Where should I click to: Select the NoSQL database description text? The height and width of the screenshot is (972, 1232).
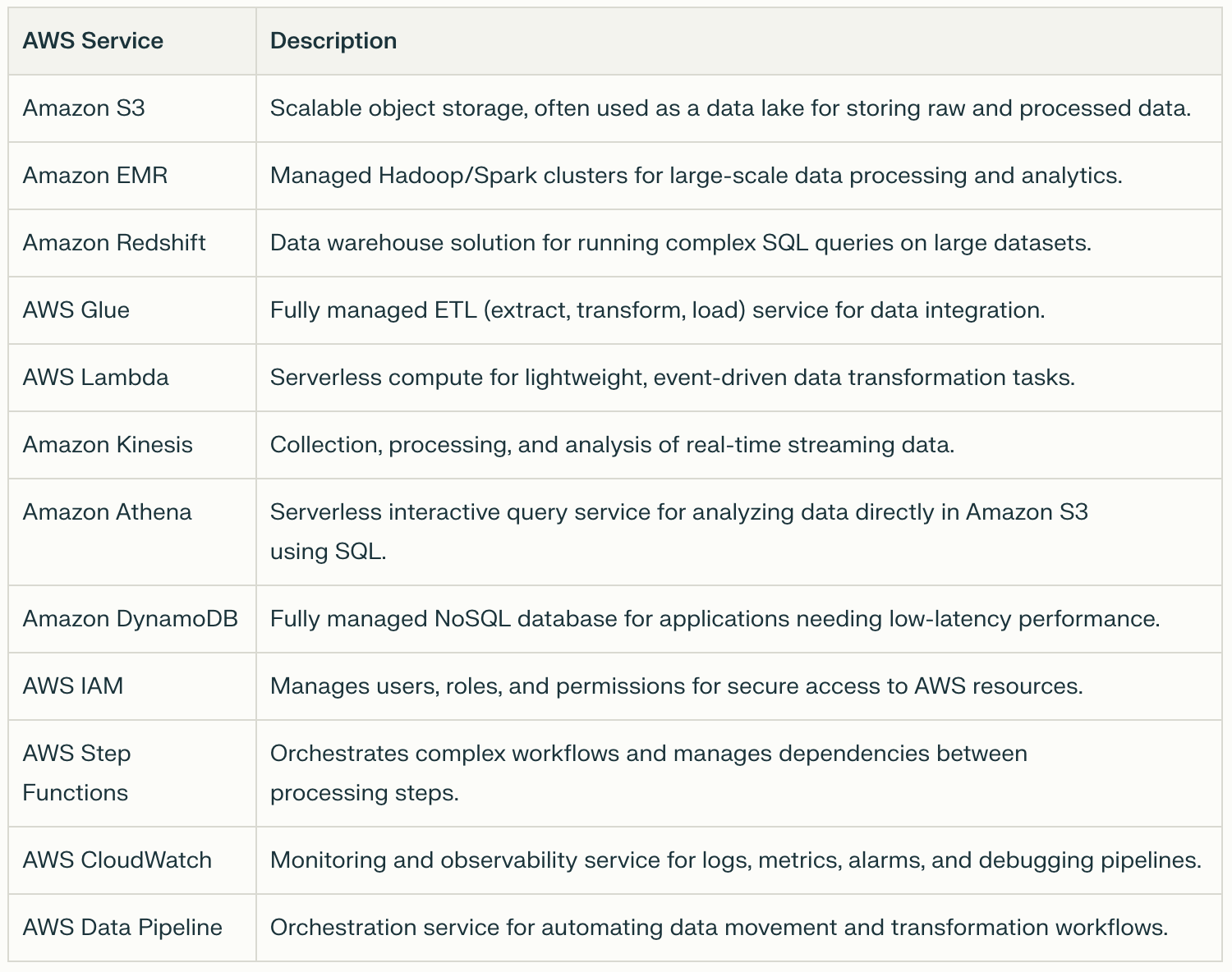click(x=715, y=619)
